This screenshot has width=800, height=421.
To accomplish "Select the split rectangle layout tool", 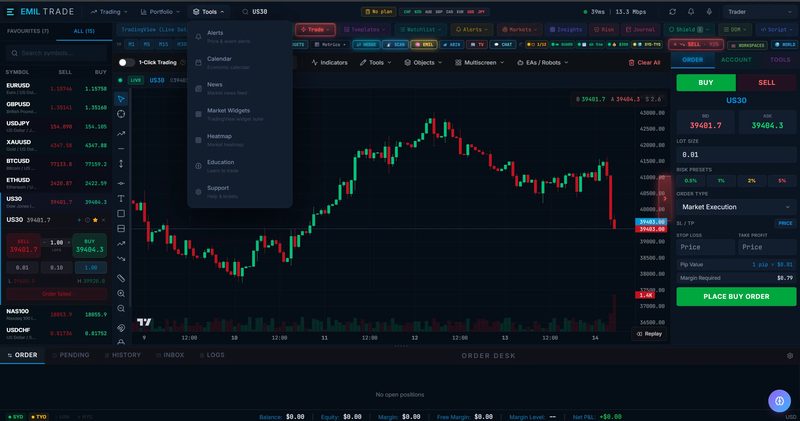I will (x=121, y=229).
